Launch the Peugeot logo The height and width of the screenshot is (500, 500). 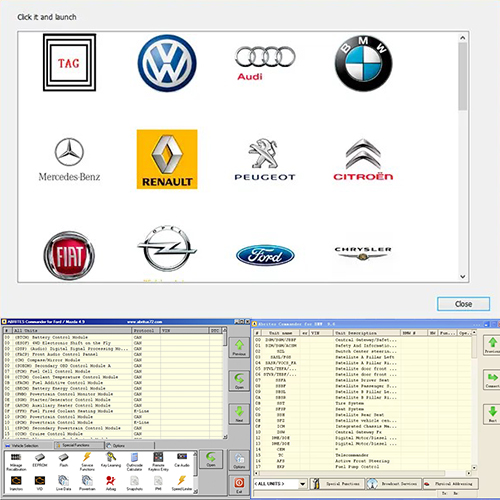[x=265, y=159]
